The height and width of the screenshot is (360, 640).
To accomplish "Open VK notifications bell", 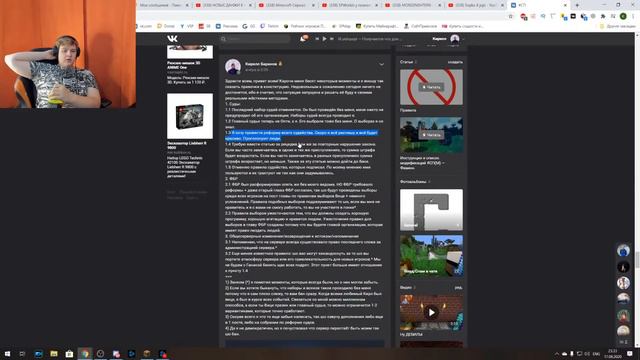I will coord(304,38).
